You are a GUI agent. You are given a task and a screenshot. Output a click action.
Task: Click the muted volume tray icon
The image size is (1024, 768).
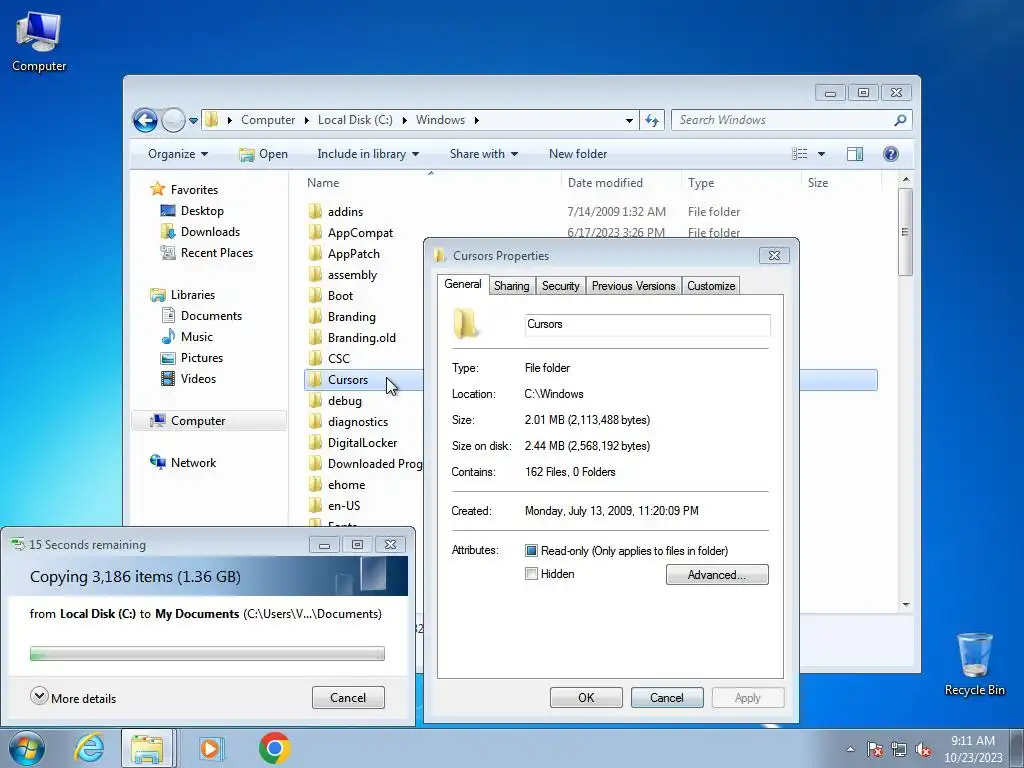coord(923,750)
